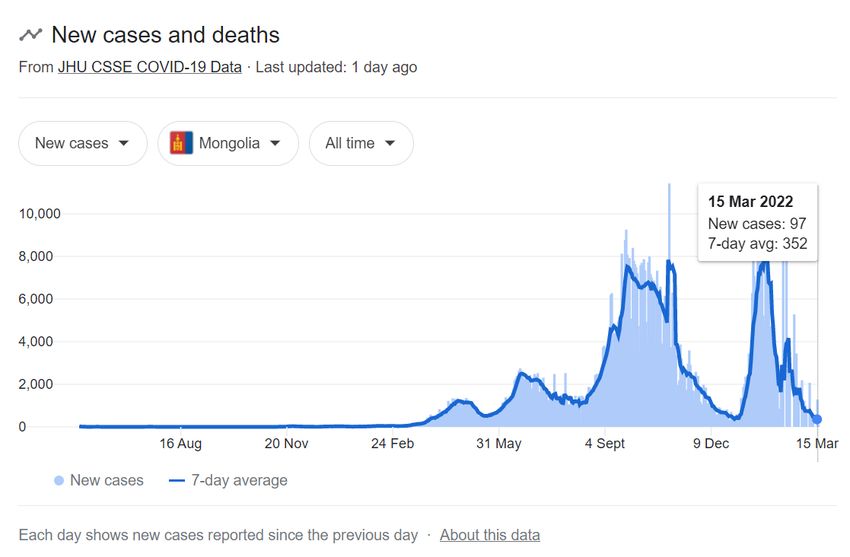Click the highlighted 15 Mar data point
This screenshot has height=557, width=850.
(817, 419)
